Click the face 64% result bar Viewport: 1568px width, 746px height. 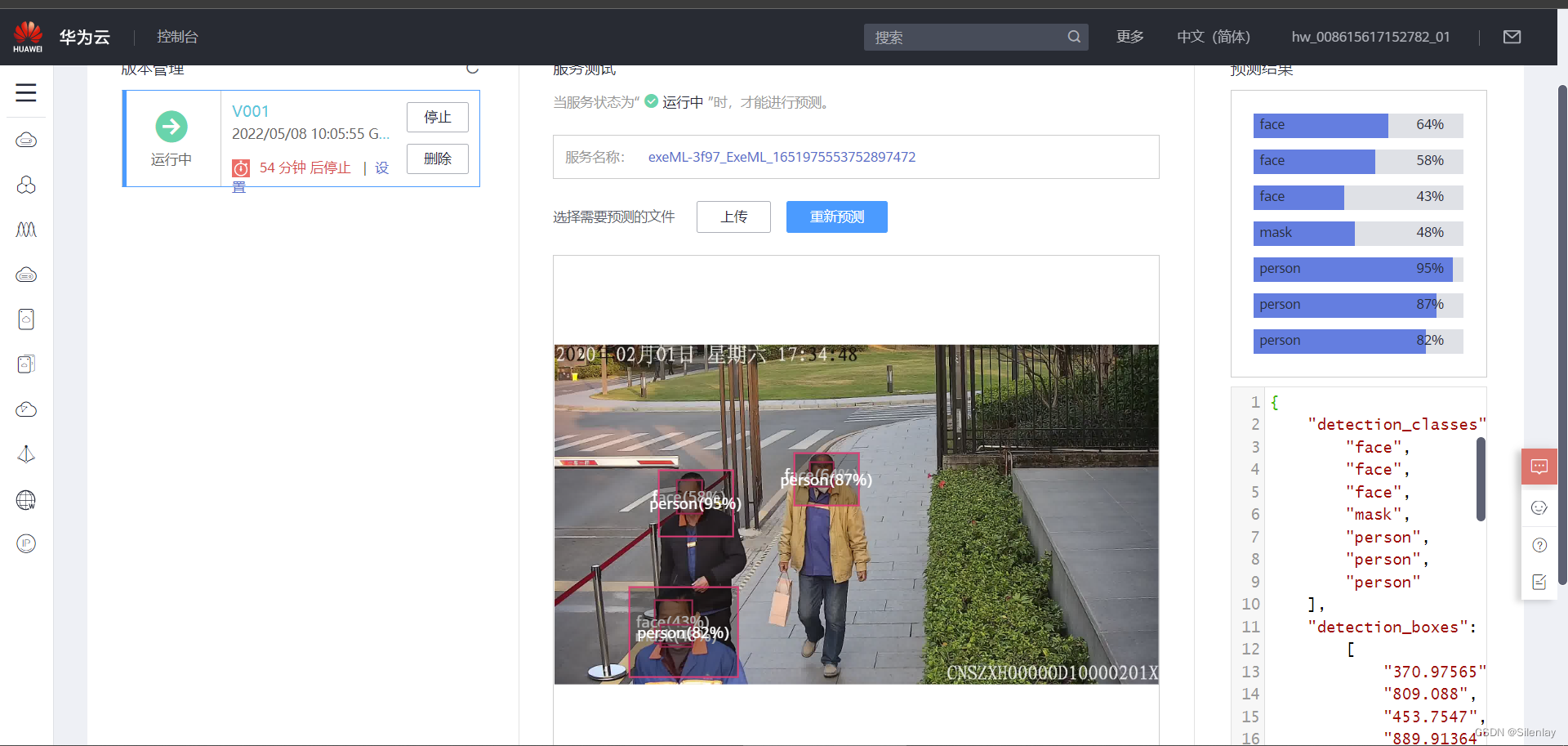coord(1358,125)
